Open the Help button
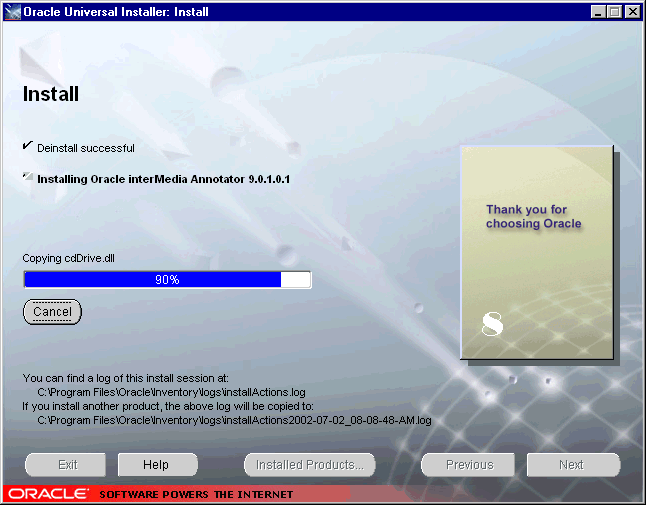 click(x=158, y=465)
